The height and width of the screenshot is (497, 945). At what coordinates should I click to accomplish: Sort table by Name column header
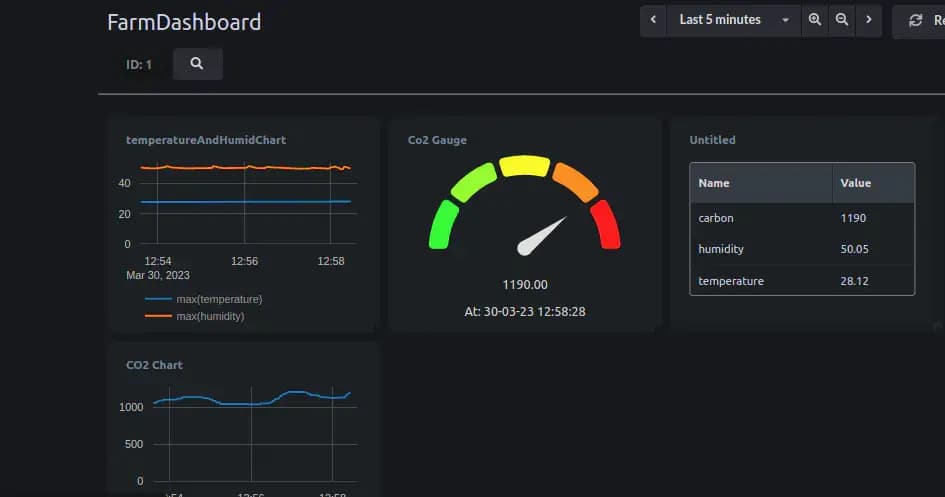pos(714,183)
